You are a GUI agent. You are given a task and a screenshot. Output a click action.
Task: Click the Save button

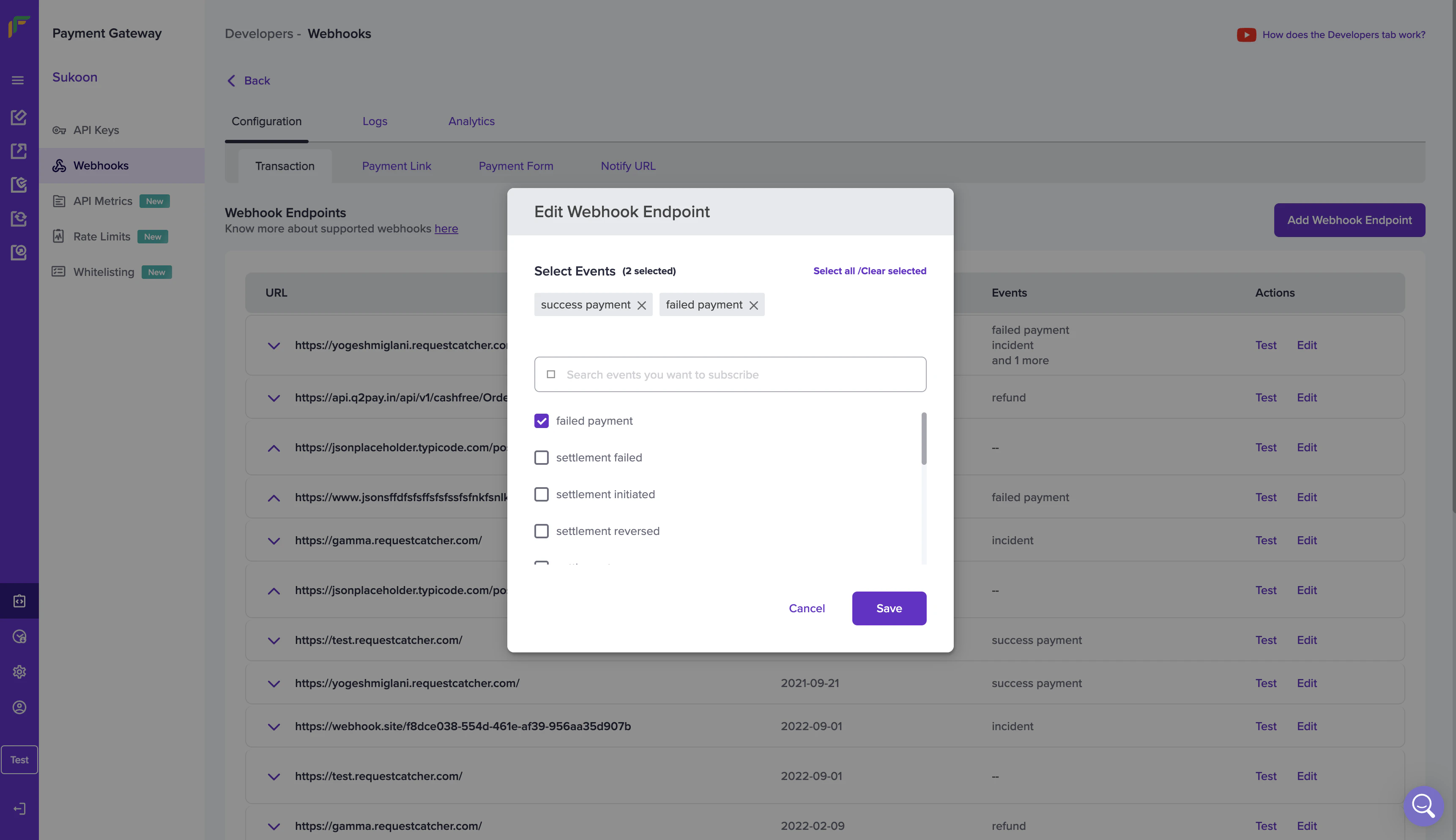889,608
